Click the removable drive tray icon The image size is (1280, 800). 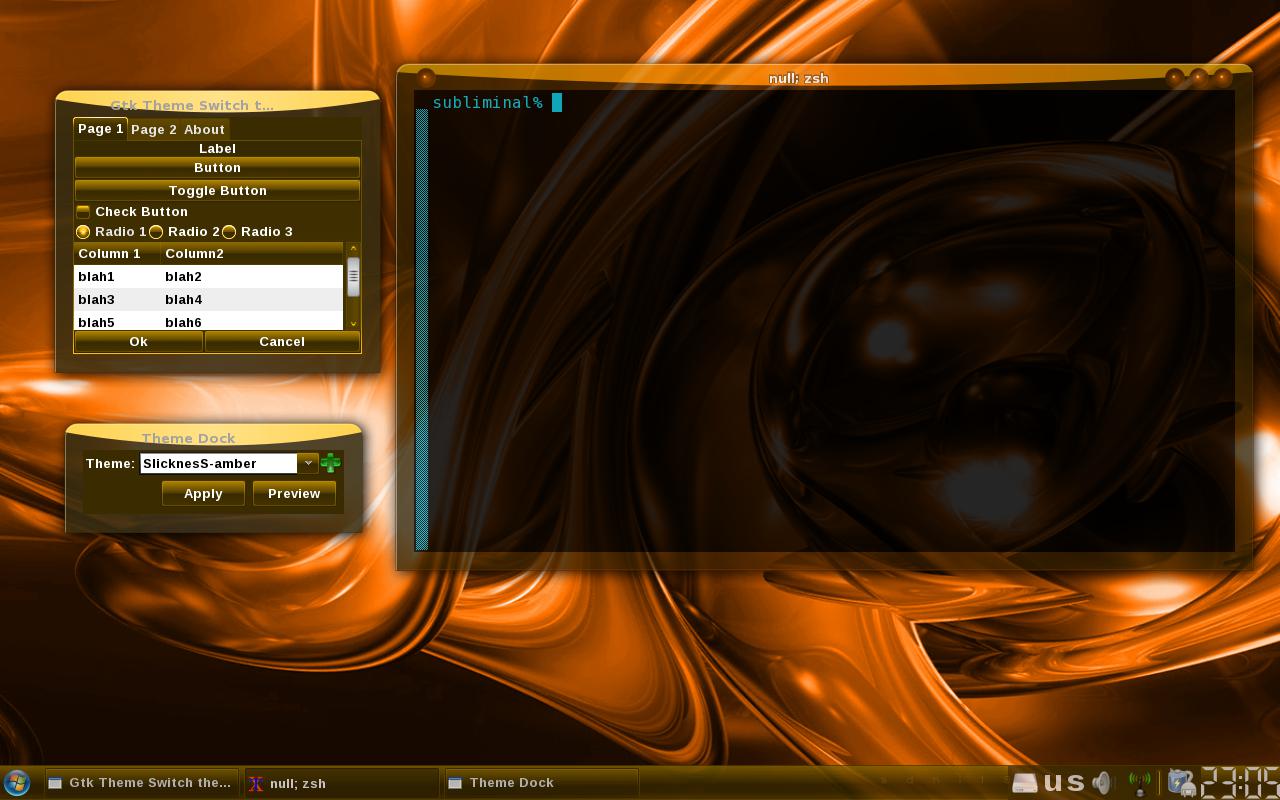(x=1025, y=783)
